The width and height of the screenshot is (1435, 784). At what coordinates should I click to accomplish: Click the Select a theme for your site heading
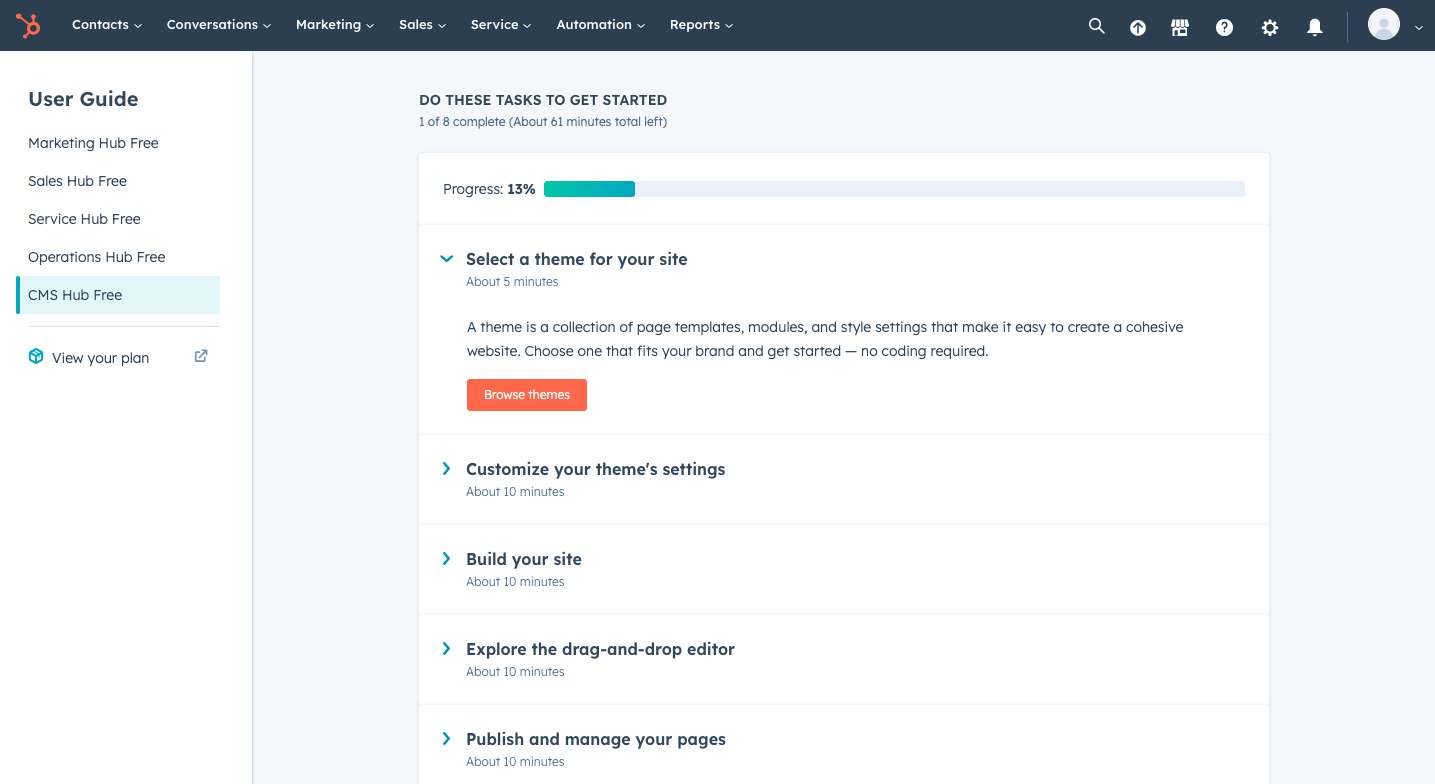pyautogui.click(x=577, y=259)
